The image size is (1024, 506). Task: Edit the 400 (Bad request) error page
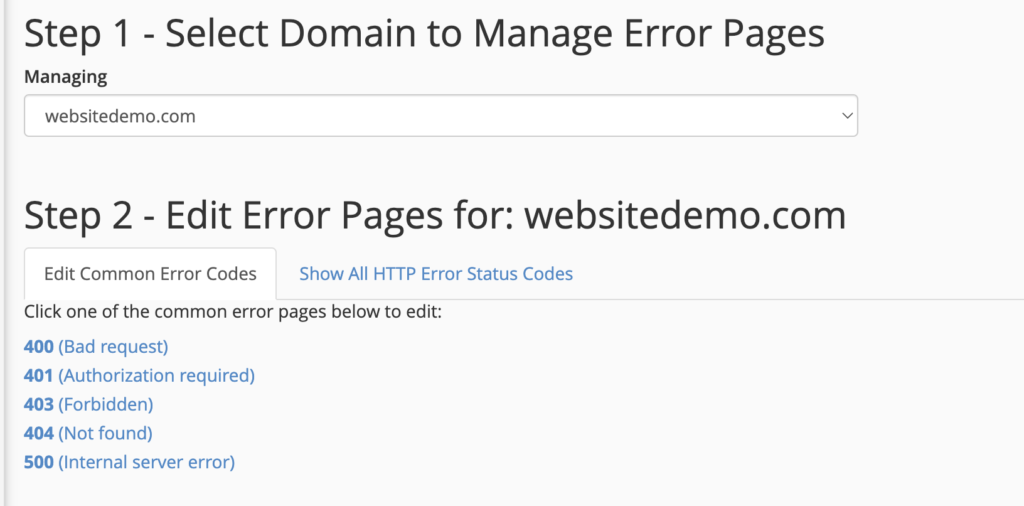[x=96, y=347]
